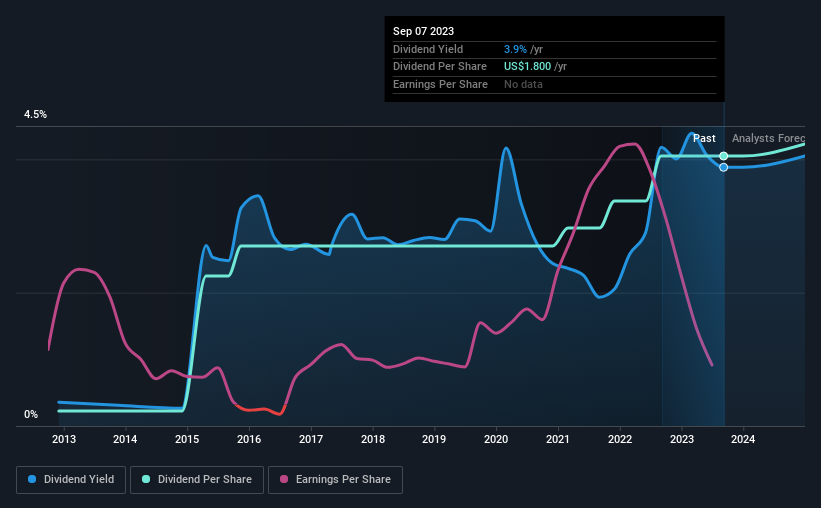Select the 2020 label on the x-axis
The width and height of the screenshot is (821, 508).
[x=496, y=439]
